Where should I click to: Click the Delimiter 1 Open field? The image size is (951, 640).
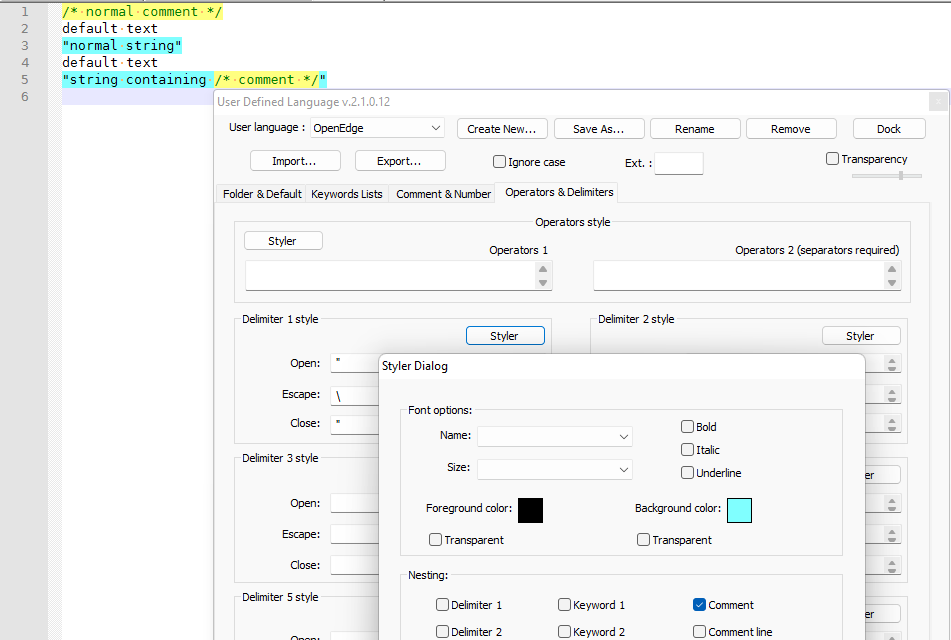pos(355,363)
